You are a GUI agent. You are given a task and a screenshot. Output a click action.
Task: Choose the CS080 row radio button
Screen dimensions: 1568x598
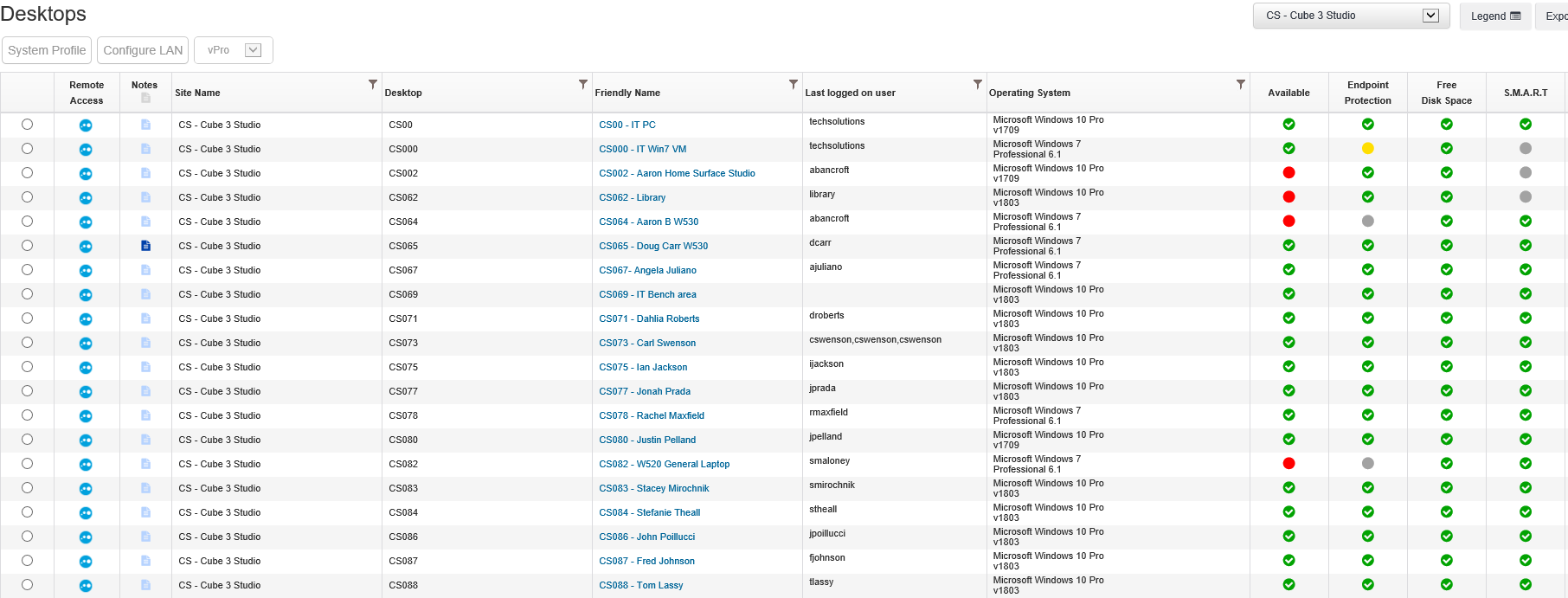point(27,440)
